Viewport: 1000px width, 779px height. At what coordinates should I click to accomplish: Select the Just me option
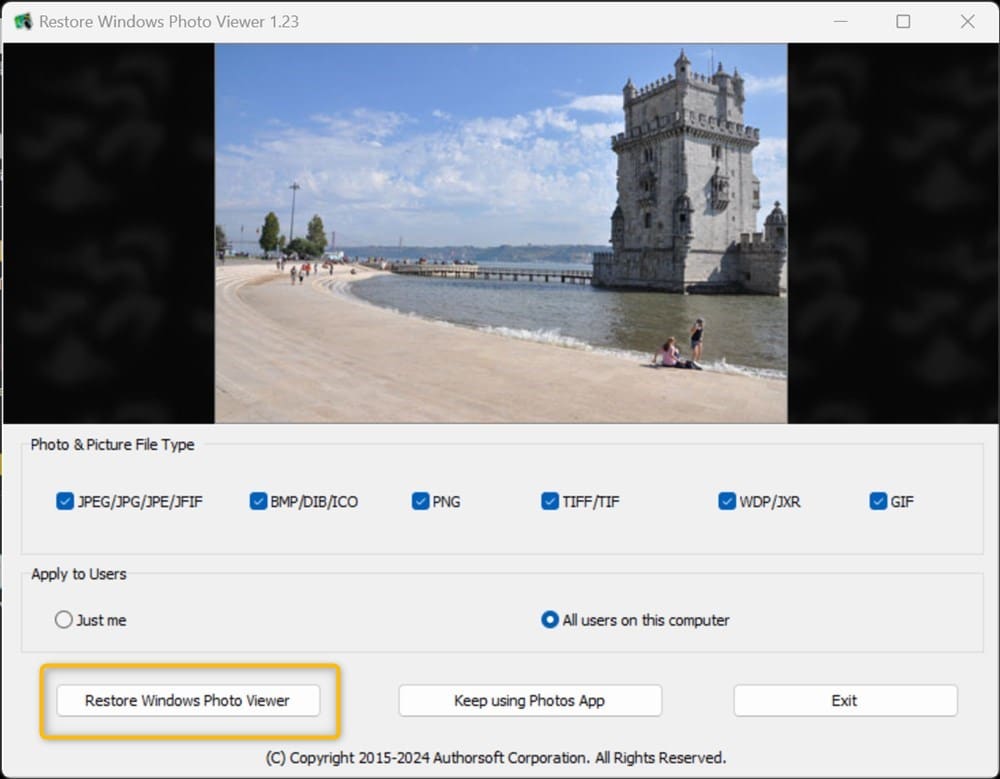(x=63, y=620)
